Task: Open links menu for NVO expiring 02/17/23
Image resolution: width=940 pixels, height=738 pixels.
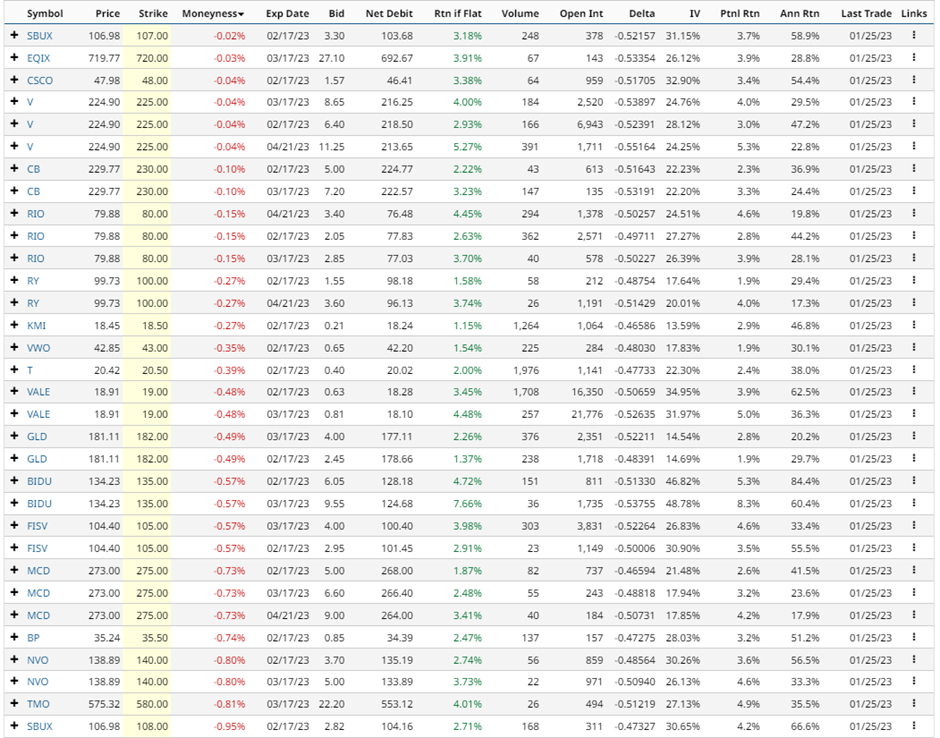Action: [x=914, y=659]
